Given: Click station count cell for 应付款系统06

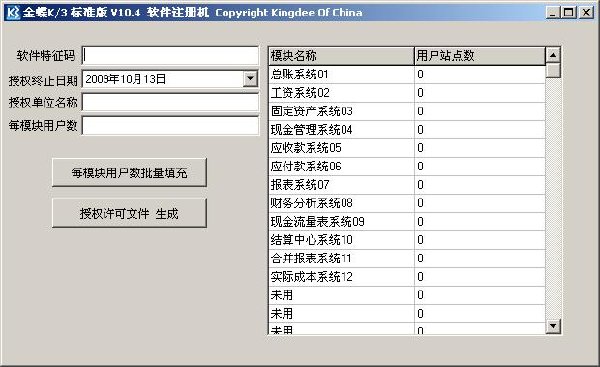Looking at the screenshot, I should click(480, 166).
